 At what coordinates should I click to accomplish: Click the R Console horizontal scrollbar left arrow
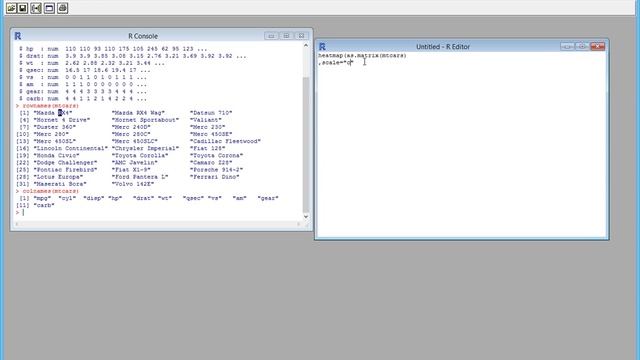pos(17,224)
